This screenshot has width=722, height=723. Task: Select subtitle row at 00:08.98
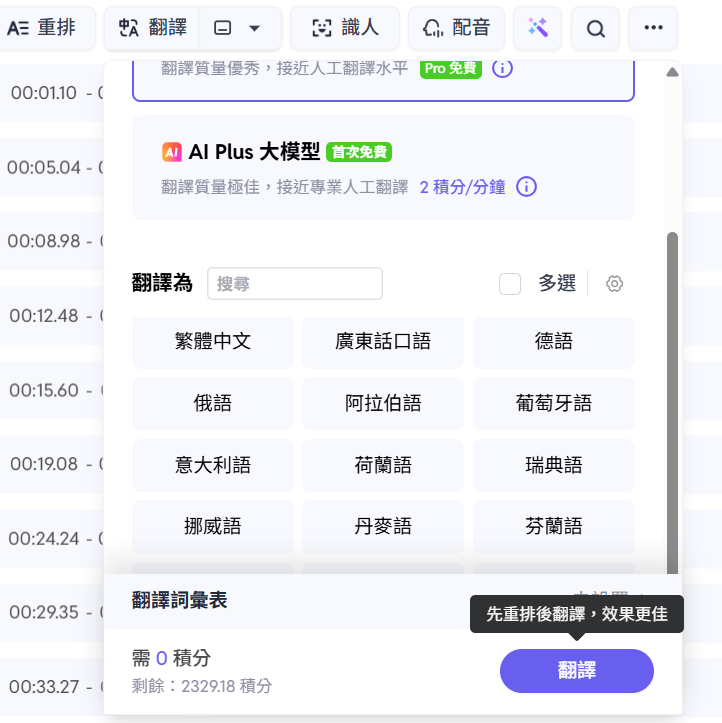click(52, 241)
